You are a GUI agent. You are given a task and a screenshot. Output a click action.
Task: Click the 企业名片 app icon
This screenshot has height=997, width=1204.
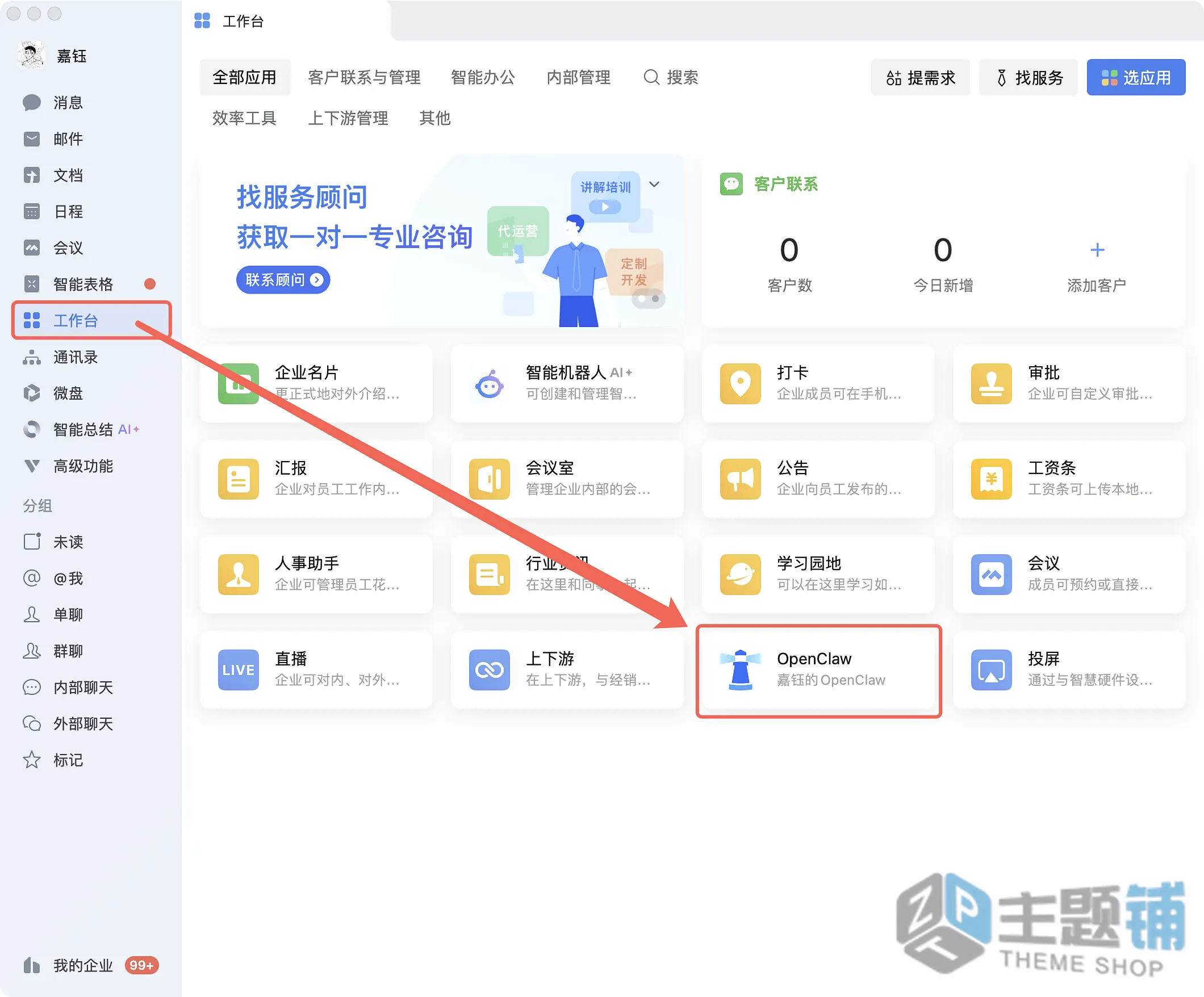[238, 383]
